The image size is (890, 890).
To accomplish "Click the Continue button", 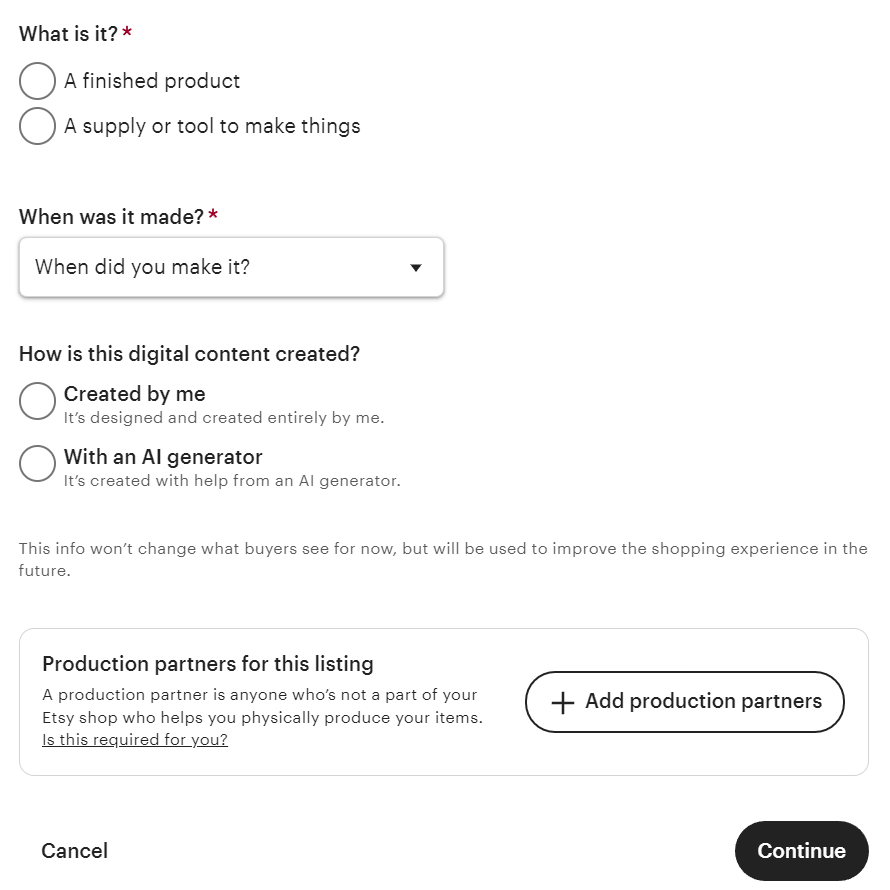I will click(801, 851).
